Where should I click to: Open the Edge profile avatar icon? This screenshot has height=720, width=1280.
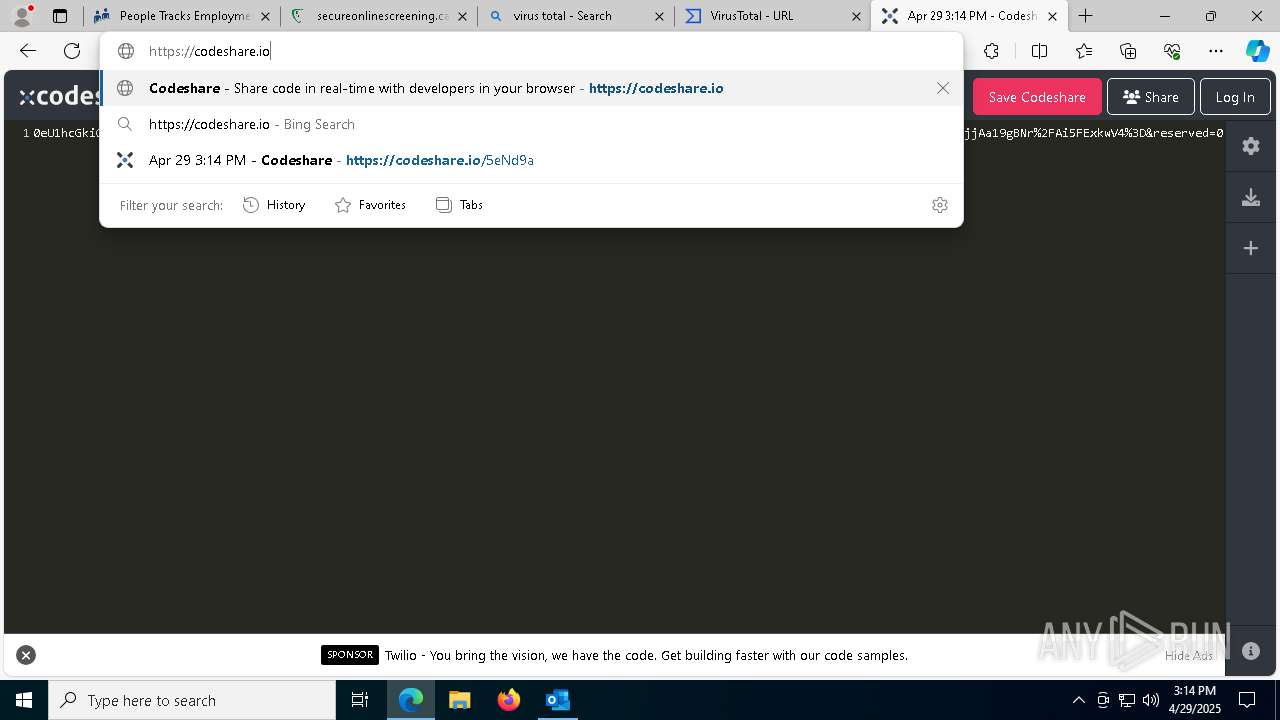click(22, 16)
